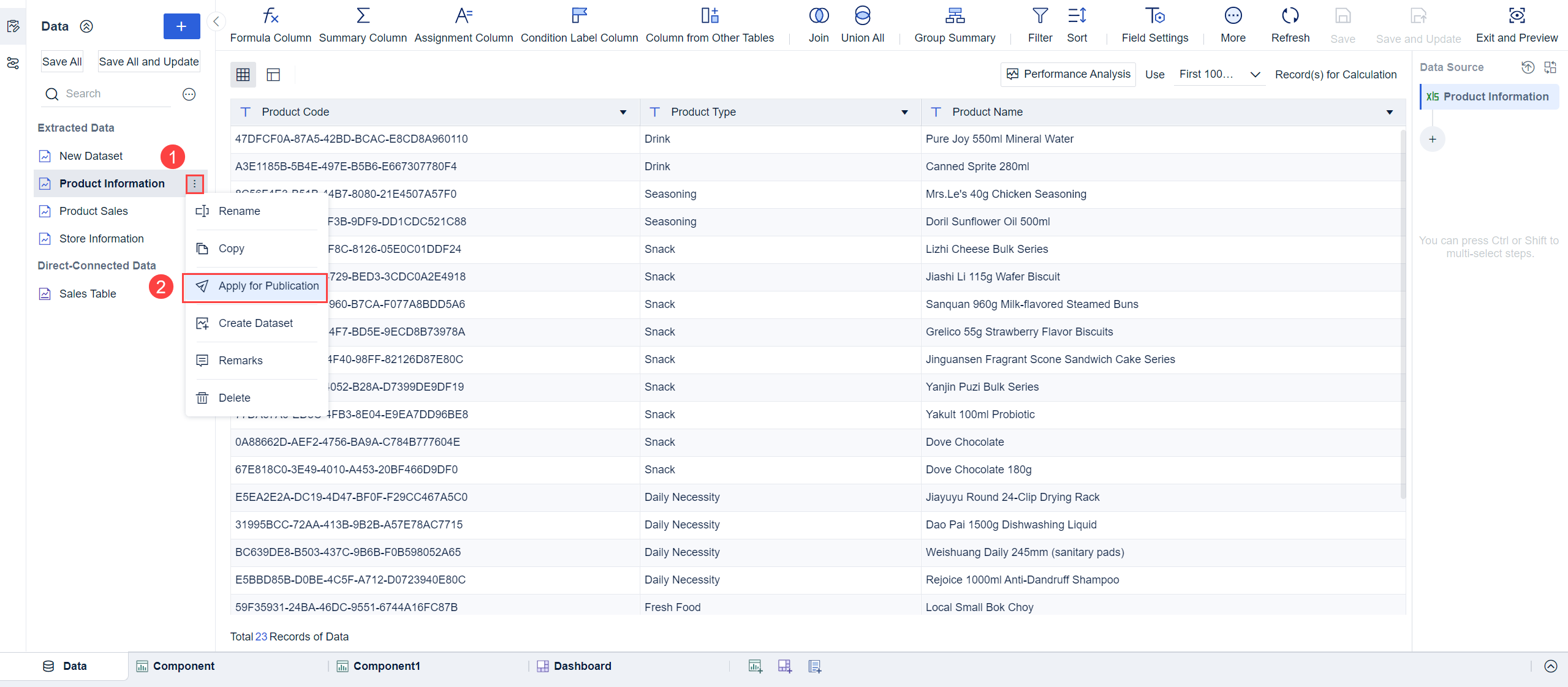The image size is (1568, 687).
Task: Click Save All and Update
Action: pos(149,61)
